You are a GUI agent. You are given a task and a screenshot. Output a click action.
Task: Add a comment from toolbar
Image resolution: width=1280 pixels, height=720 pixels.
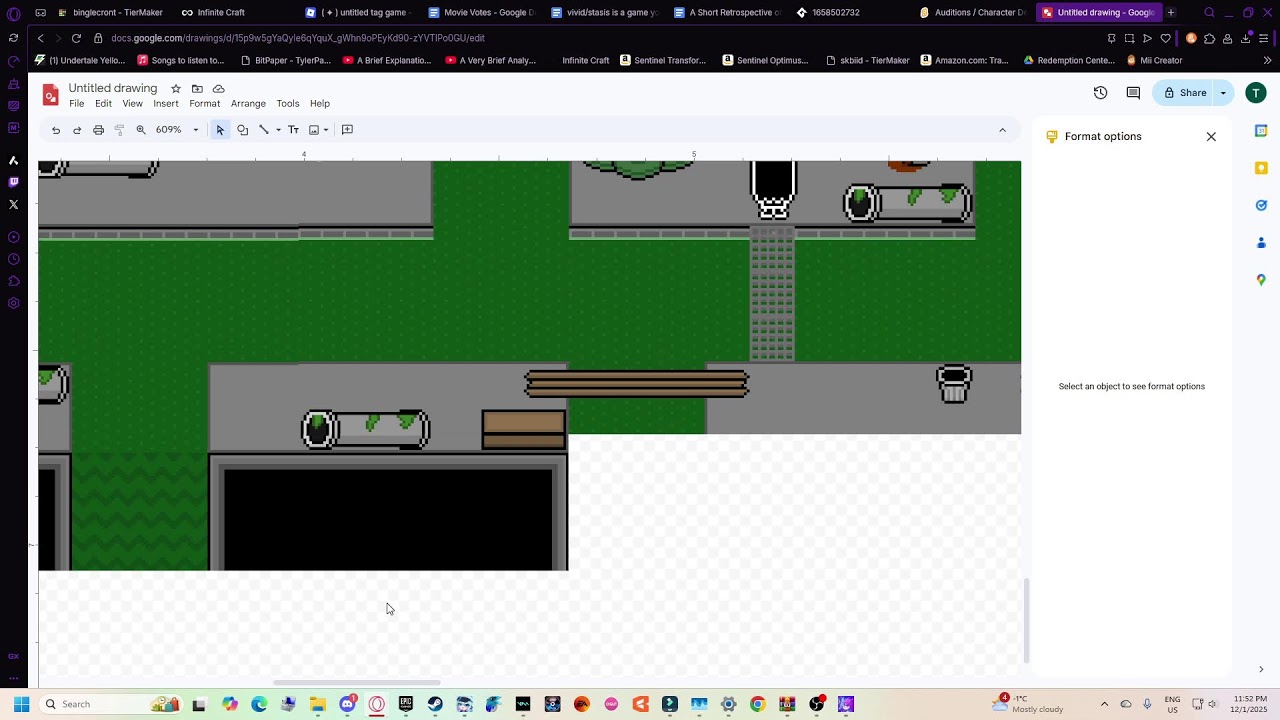tap(347, 130)
